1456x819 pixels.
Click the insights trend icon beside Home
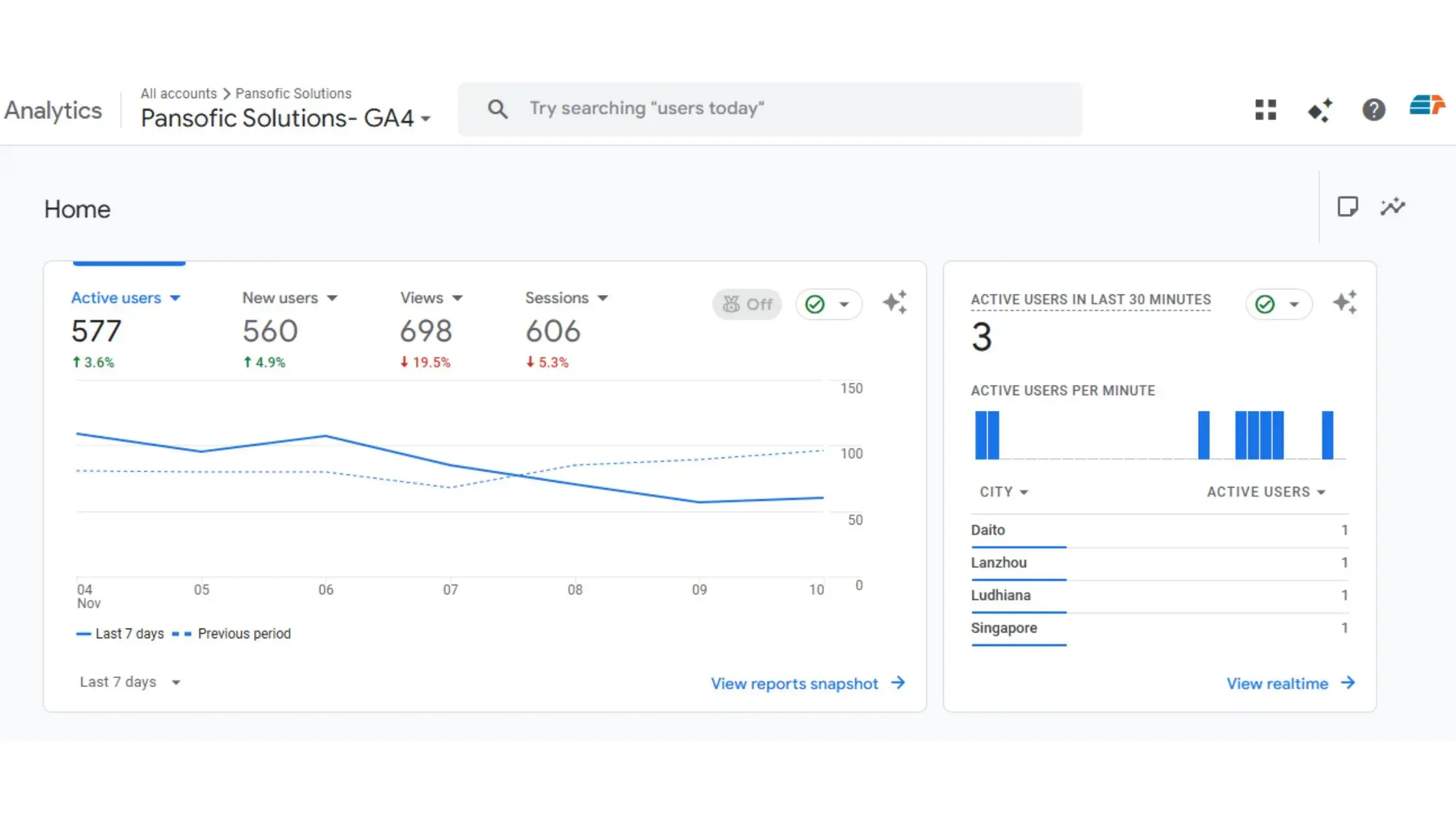click(x=1392, y=207)
